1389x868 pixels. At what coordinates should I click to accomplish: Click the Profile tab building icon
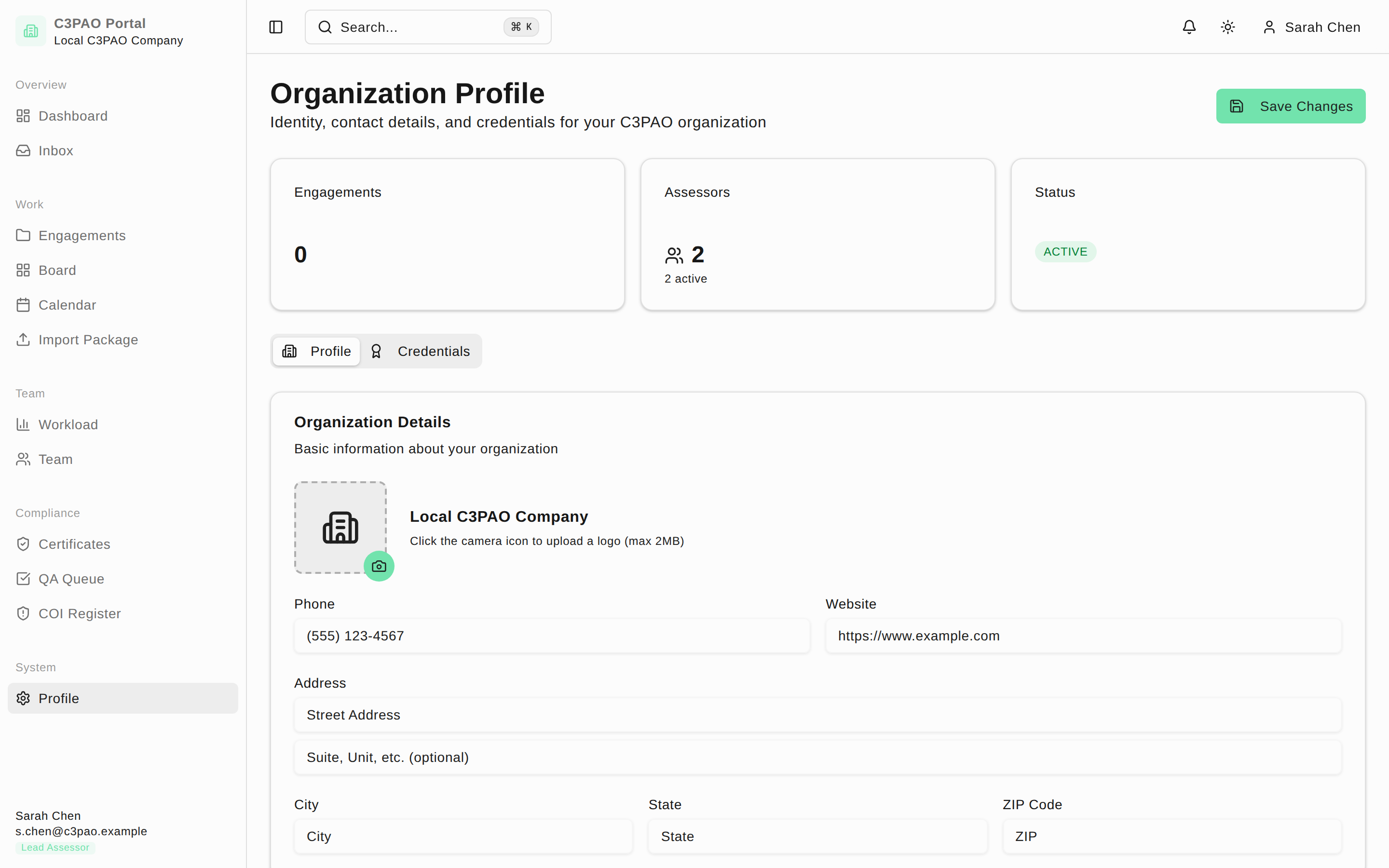(289, 352)
